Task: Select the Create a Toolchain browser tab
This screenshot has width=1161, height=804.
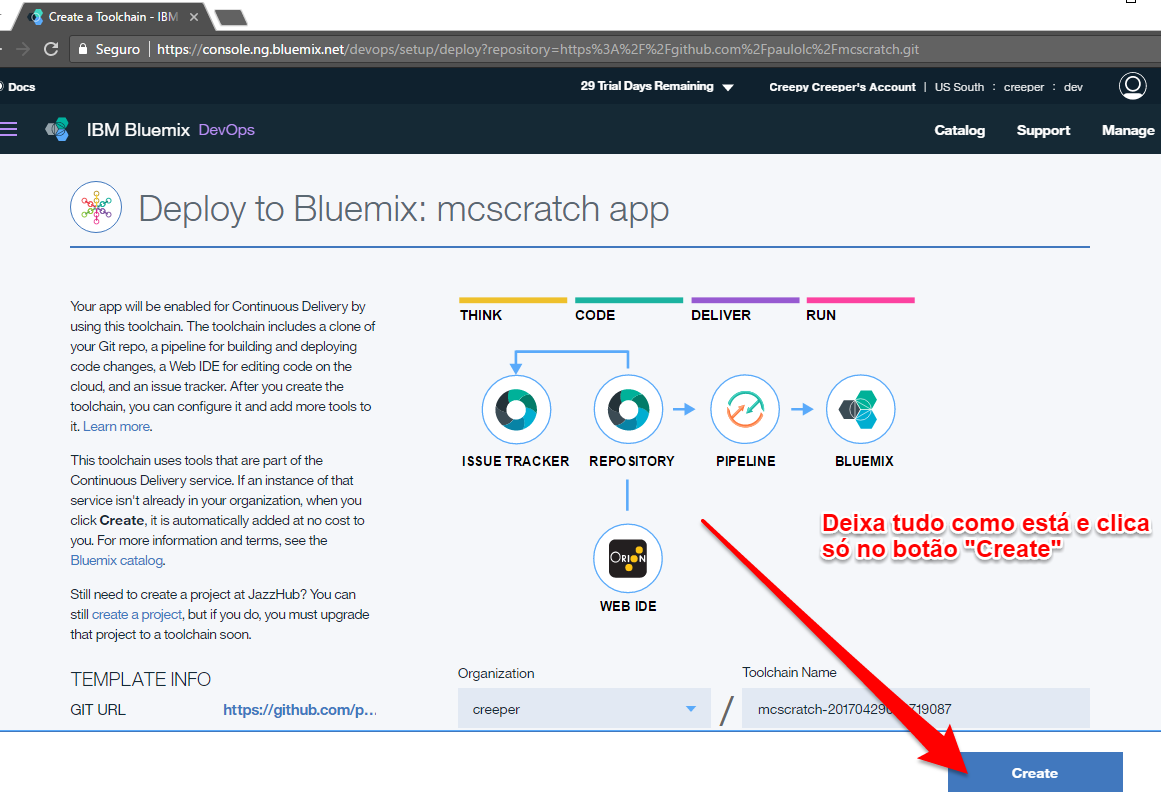Action: coord(113,16)
